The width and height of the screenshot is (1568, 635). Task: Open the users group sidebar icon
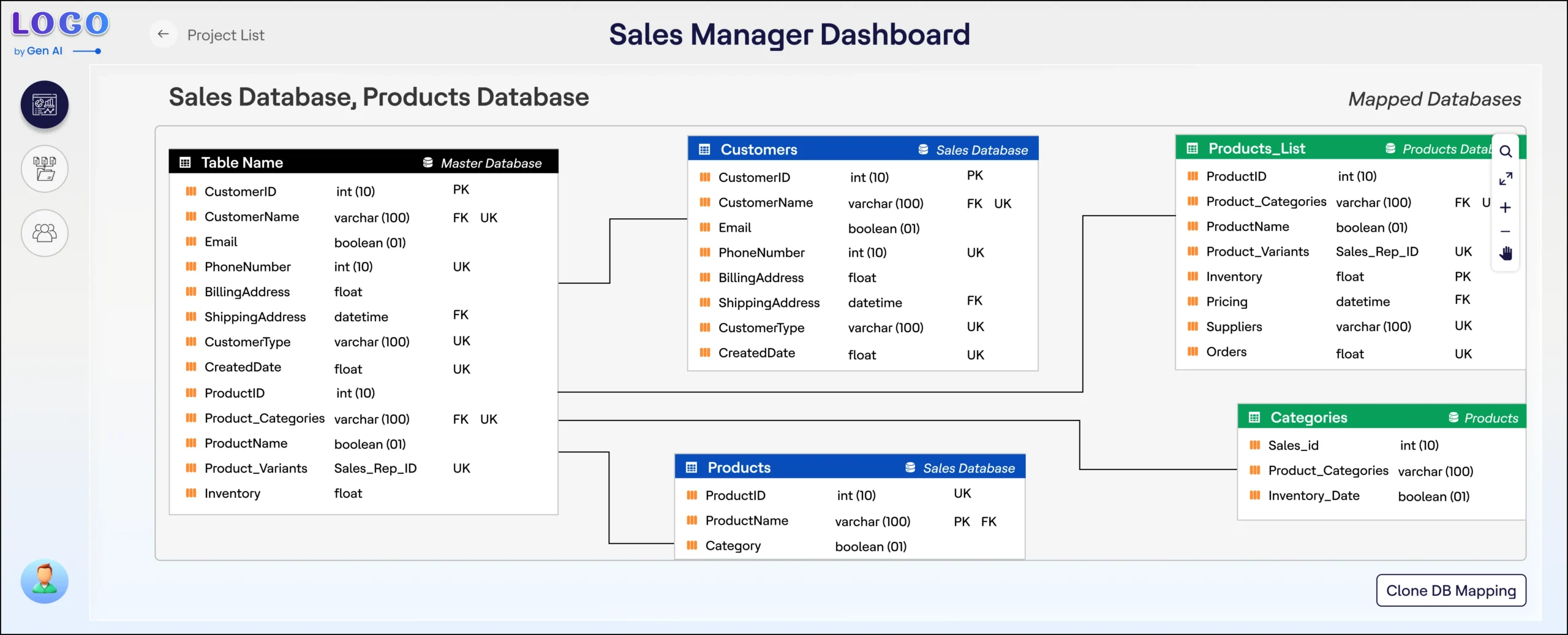click(x=45, y=233)
